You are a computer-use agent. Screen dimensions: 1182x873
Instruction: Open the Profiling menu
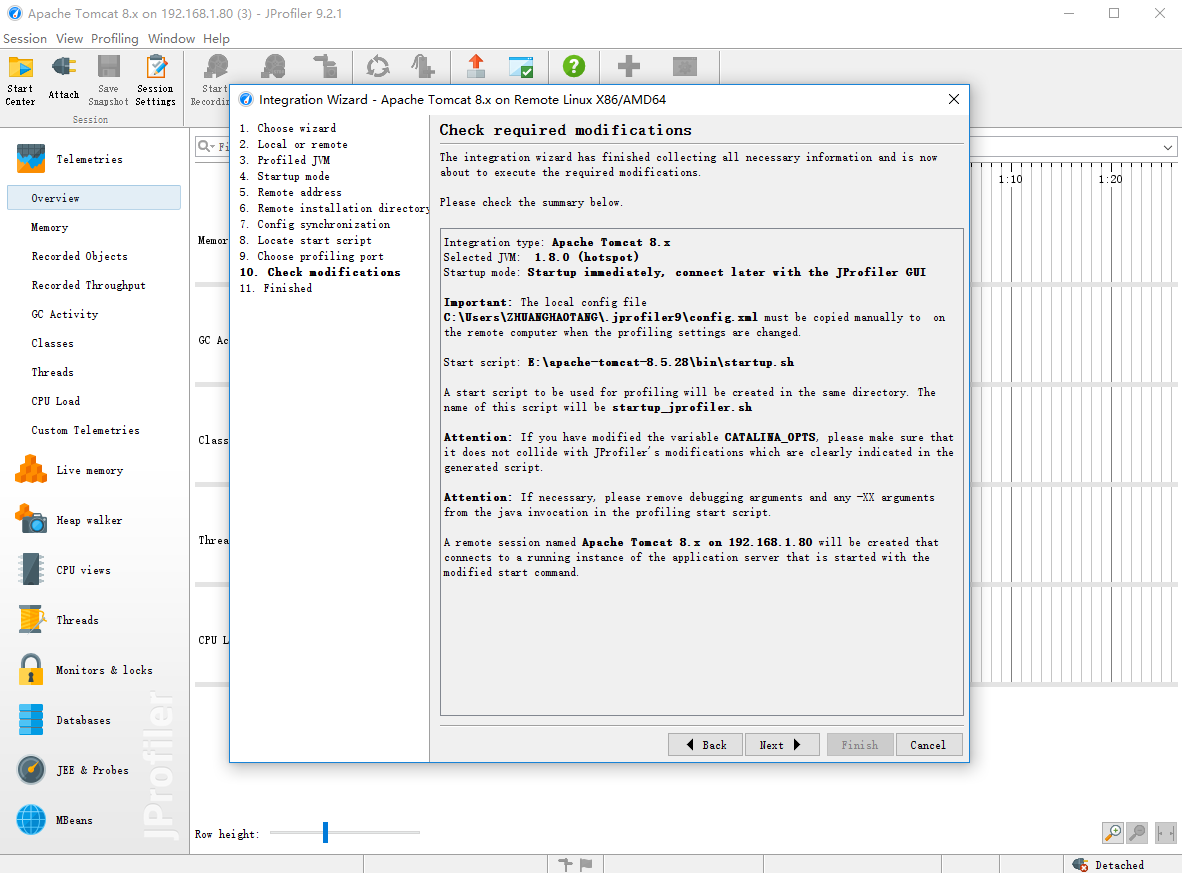pyautogui.click(x=115, y=38)
